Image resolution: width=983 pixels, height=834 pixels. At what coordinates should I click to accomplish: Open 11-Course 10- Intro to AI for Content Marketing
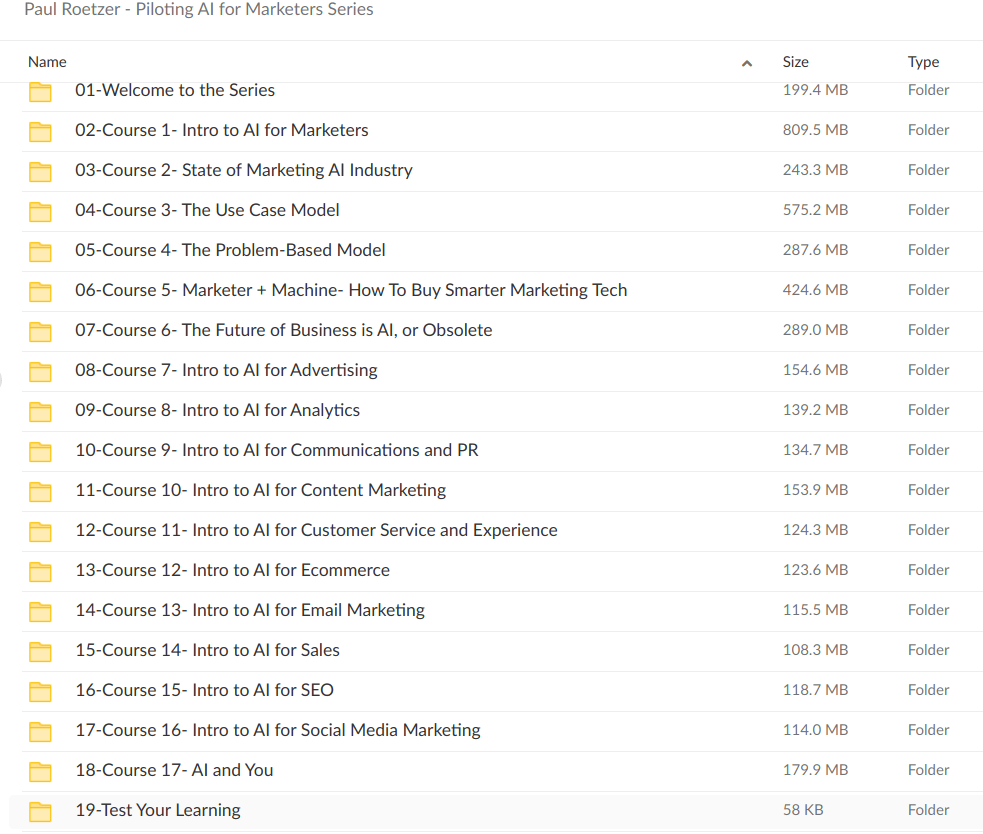pyautogui.click(x=260, y=490)
